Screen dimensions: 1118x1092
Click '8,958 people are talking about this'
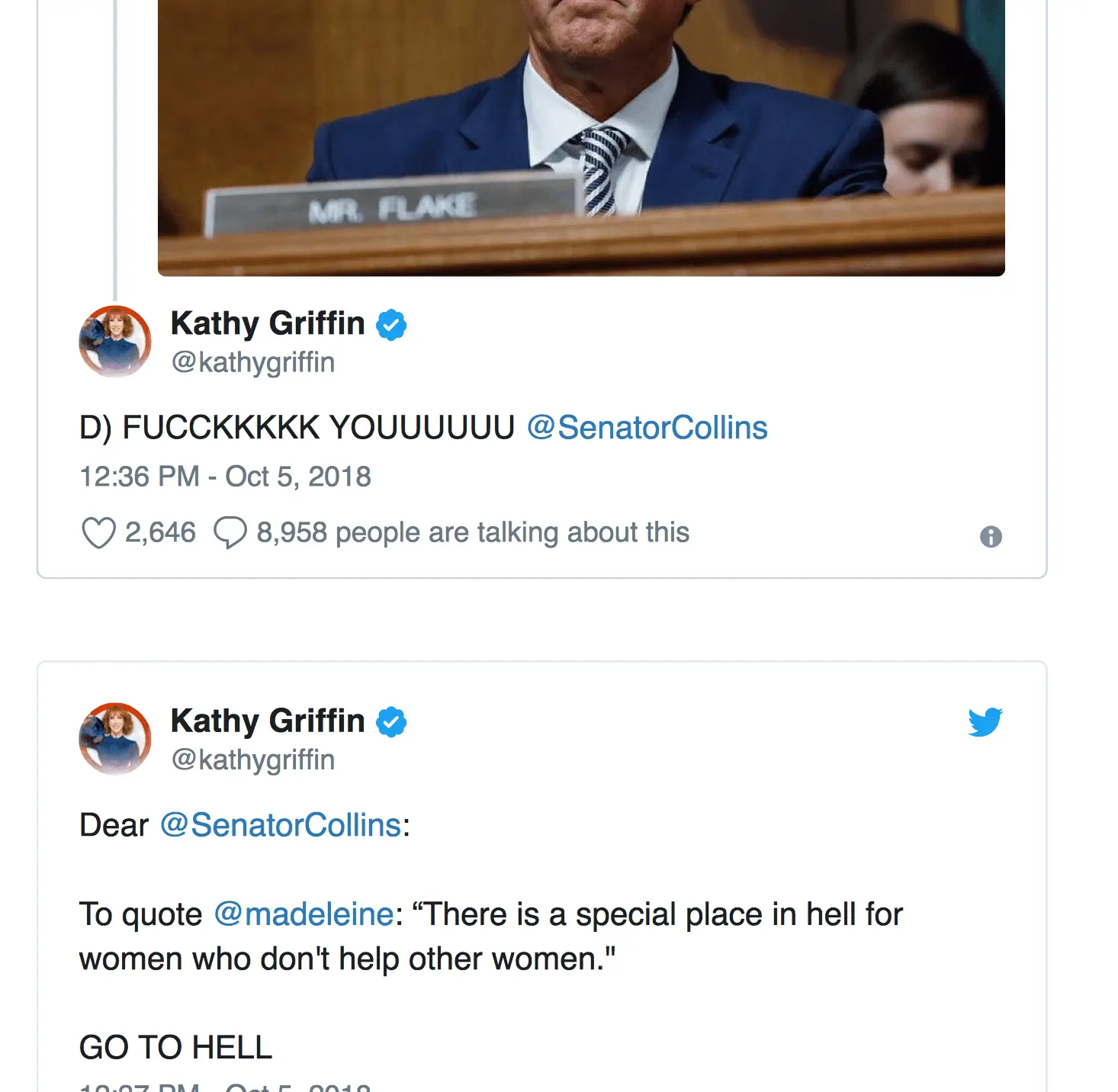(x=473, y=532)
